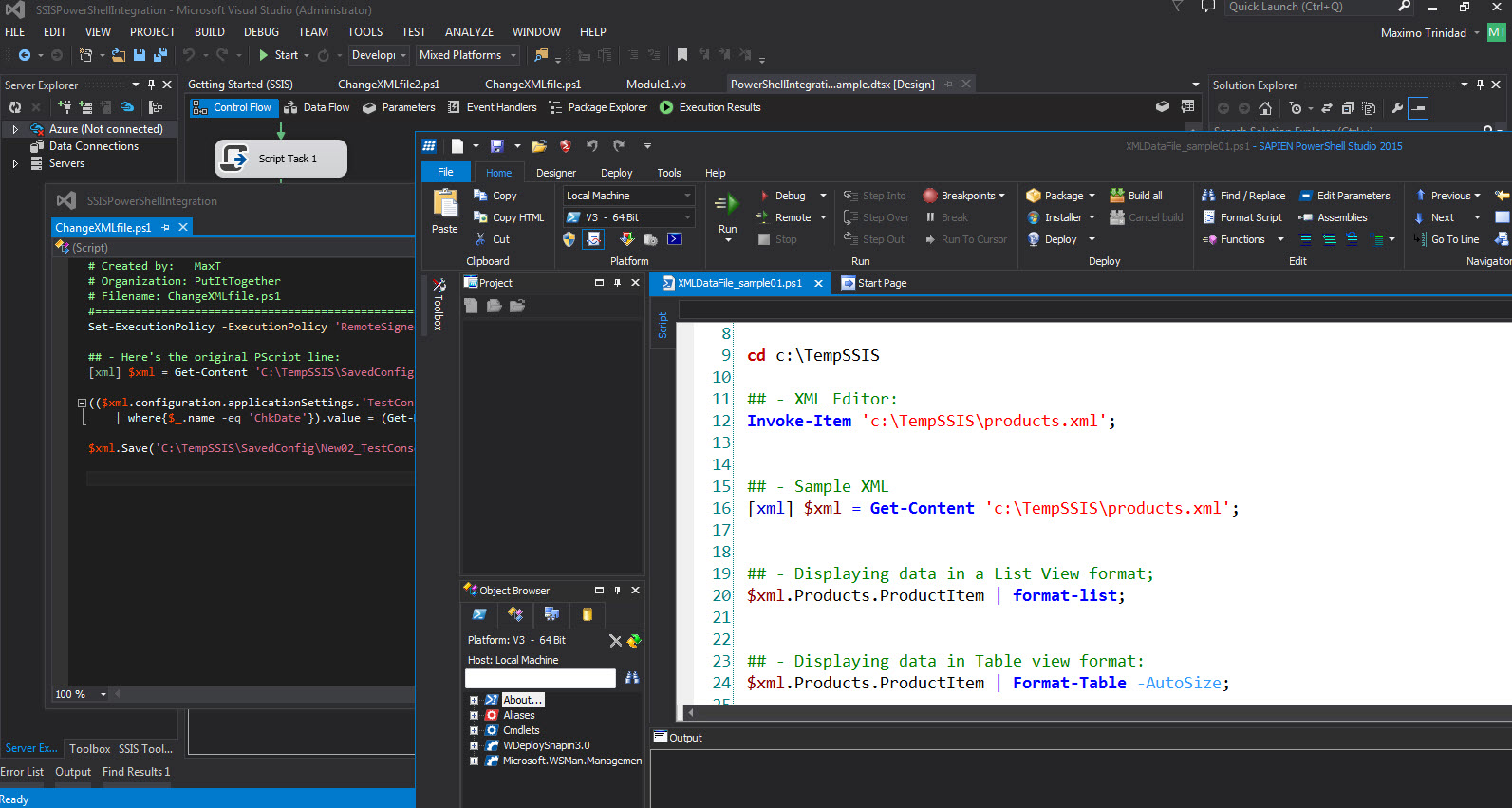
Task: Toggle Breakpoints button in the Run group
Action: [964, 196]
